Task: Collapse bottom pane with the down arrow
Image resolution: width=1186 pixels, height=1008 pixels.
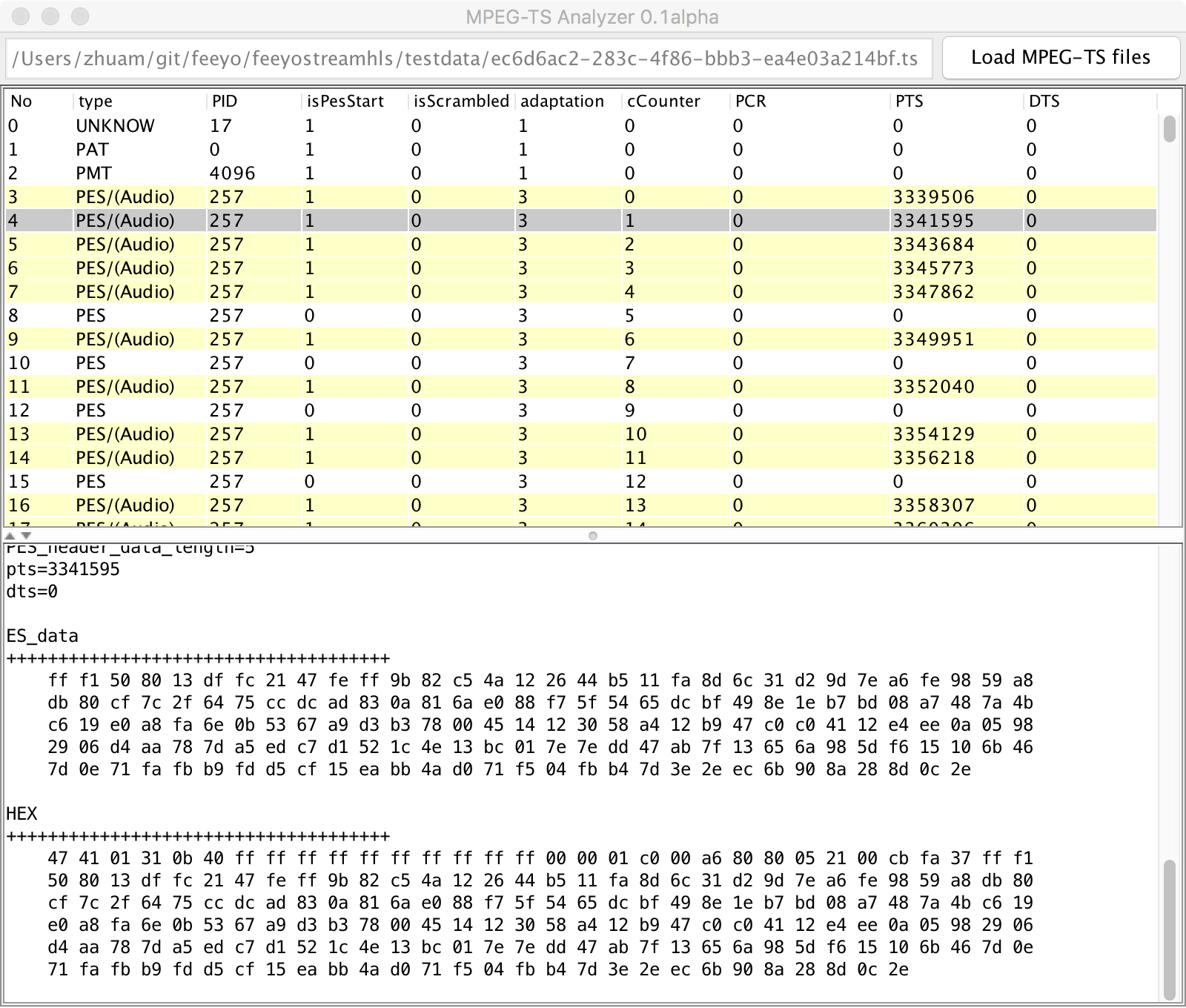Action: (27, 535)
